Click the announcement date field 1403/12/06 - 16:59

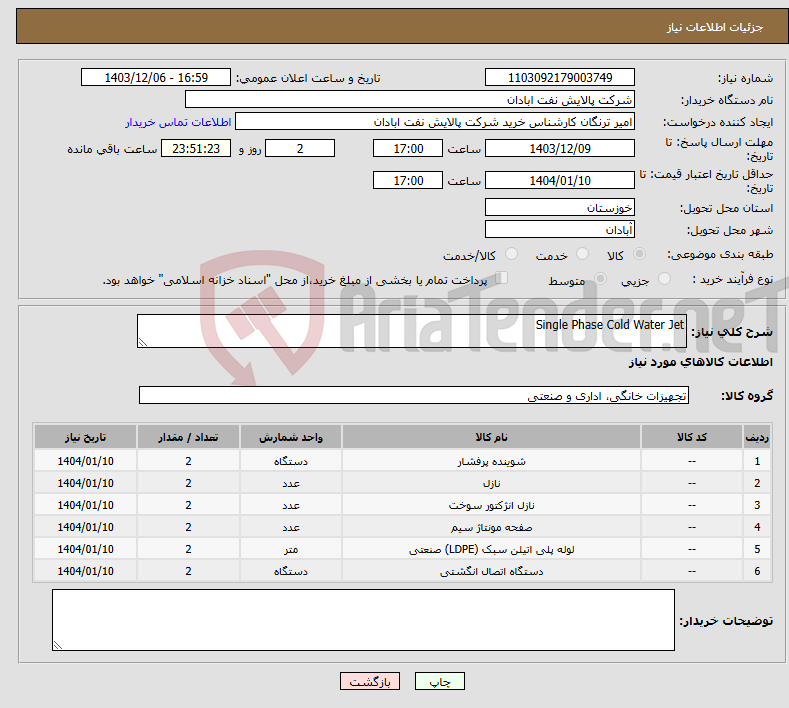(x=156, y=77)
